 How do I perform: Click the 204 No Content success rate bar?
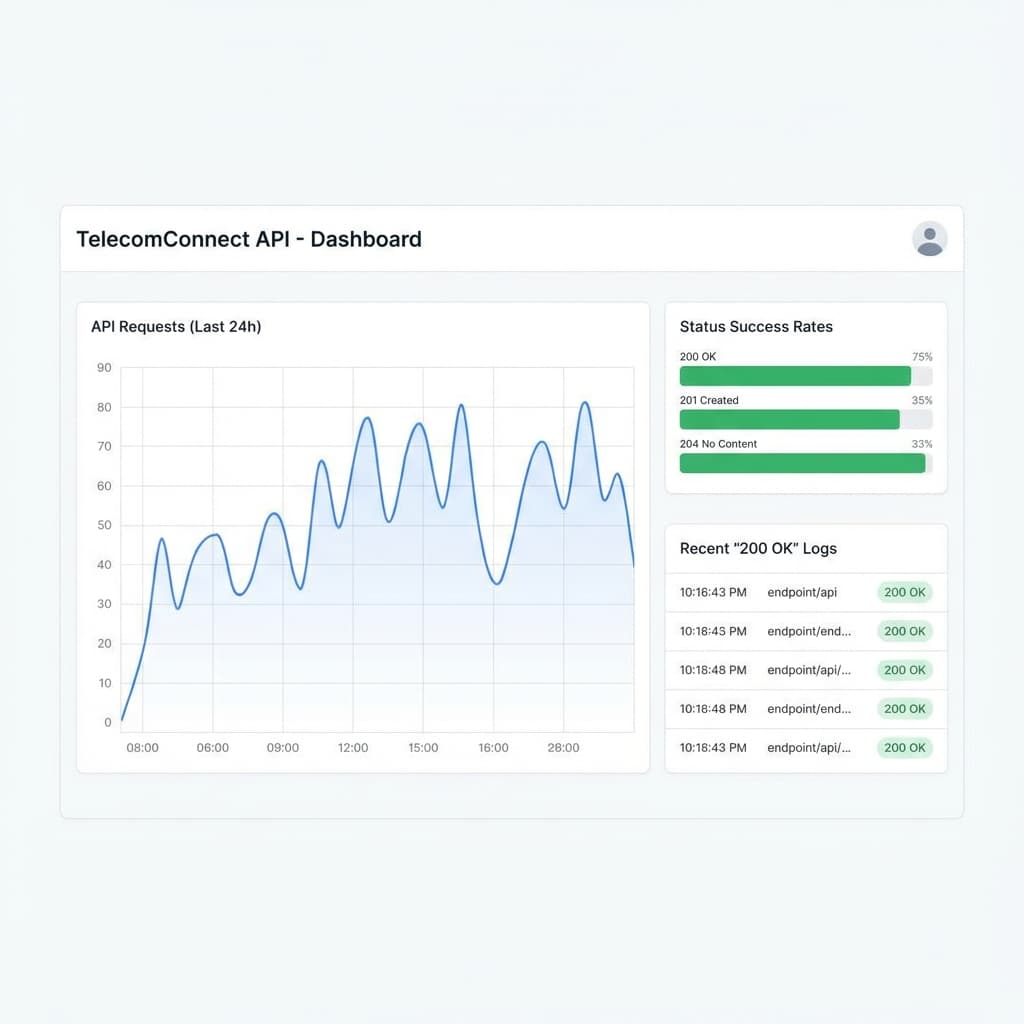[x=806, y=463]
